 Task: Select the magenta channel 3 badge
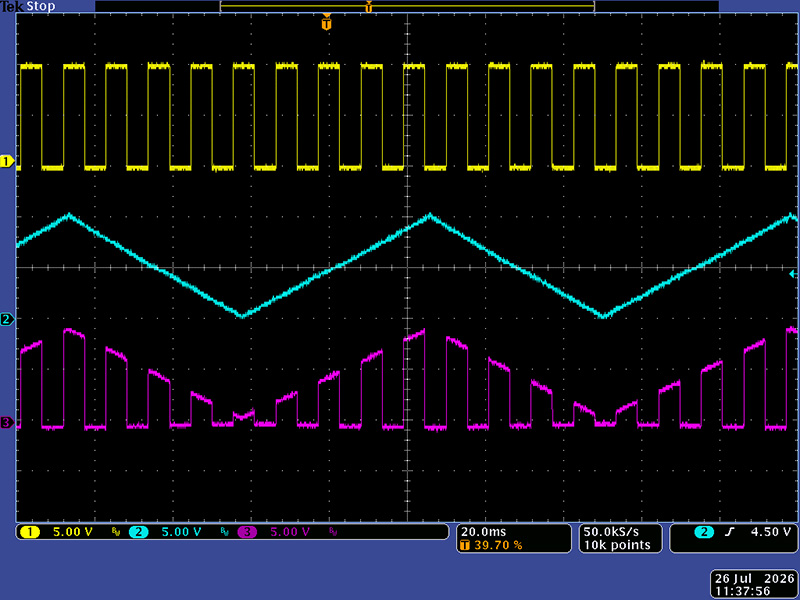pyautogui.click(x=247, y=532)
